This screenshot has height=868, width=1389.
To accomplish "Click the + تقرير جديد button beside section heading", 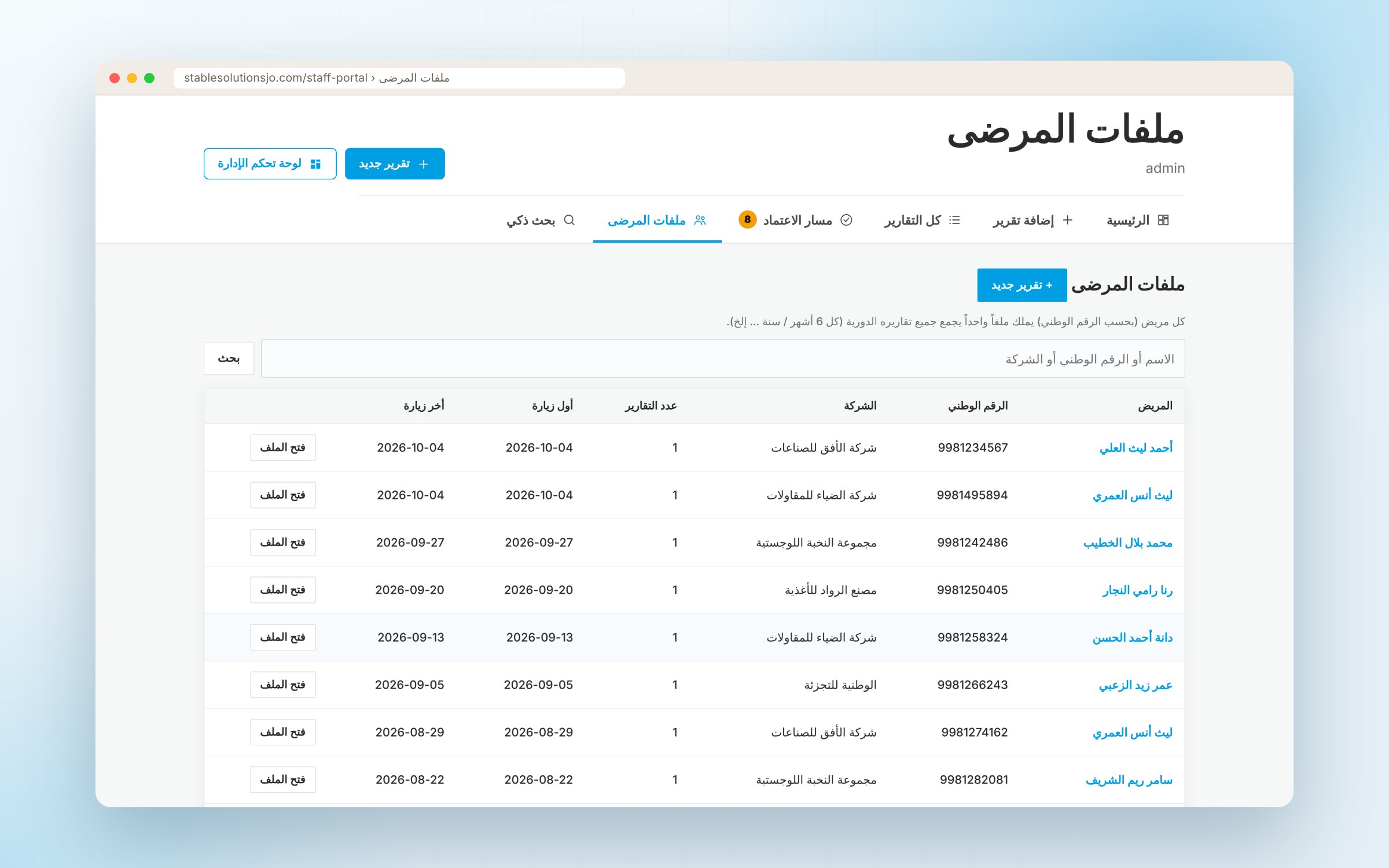I will point(1022,285).
